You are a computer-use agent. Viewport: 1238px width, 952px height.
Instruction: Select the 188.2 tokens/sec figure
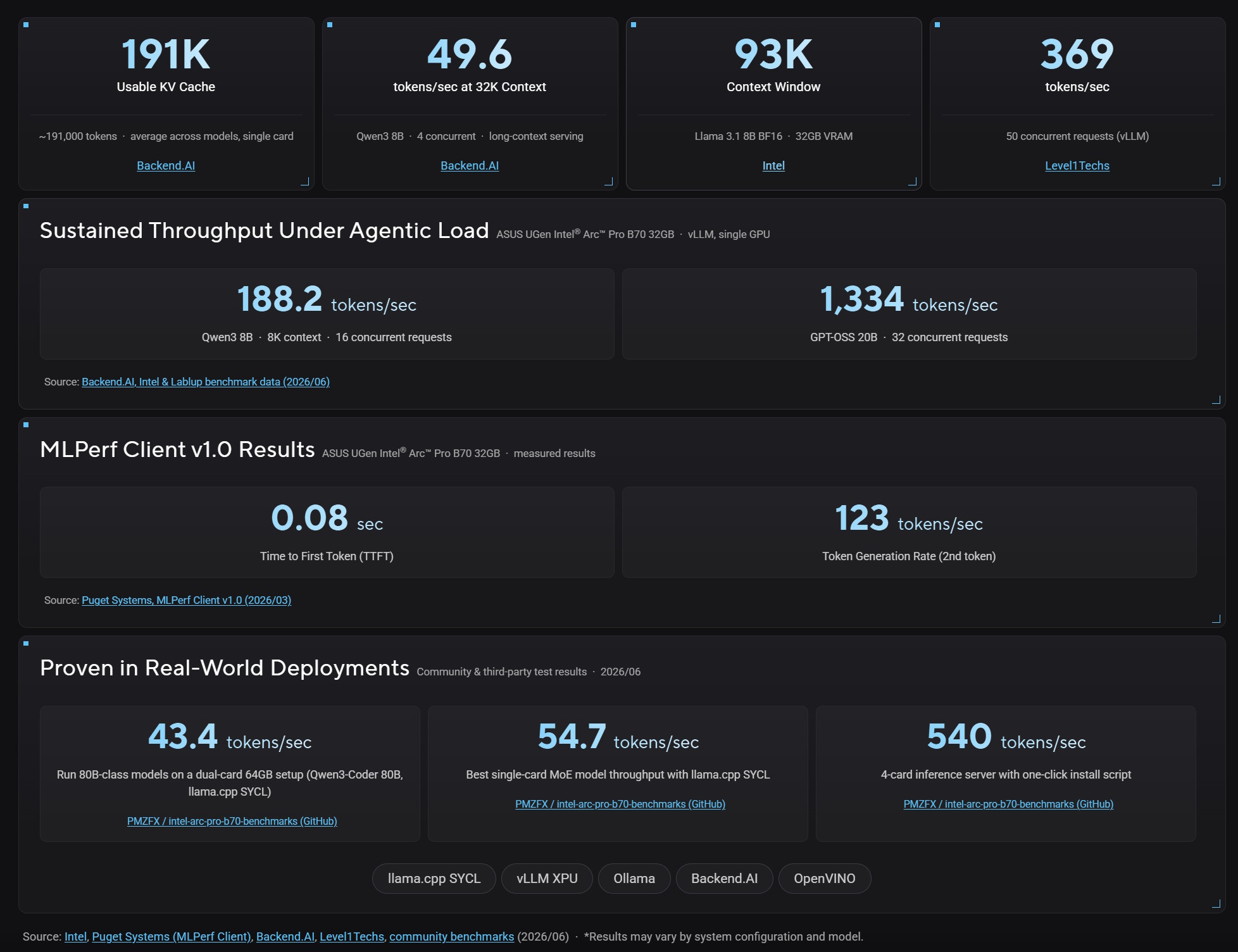(x=327, y=299)
